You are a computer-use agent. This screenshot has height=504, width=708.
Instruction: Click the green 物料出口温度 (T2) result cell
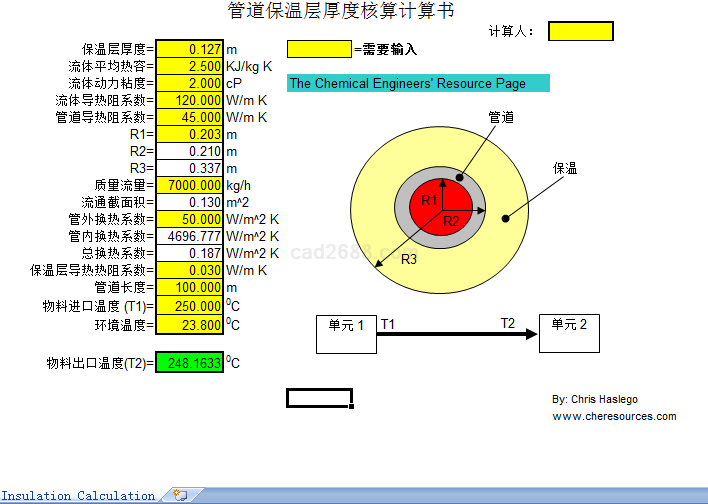pos(190,363)
